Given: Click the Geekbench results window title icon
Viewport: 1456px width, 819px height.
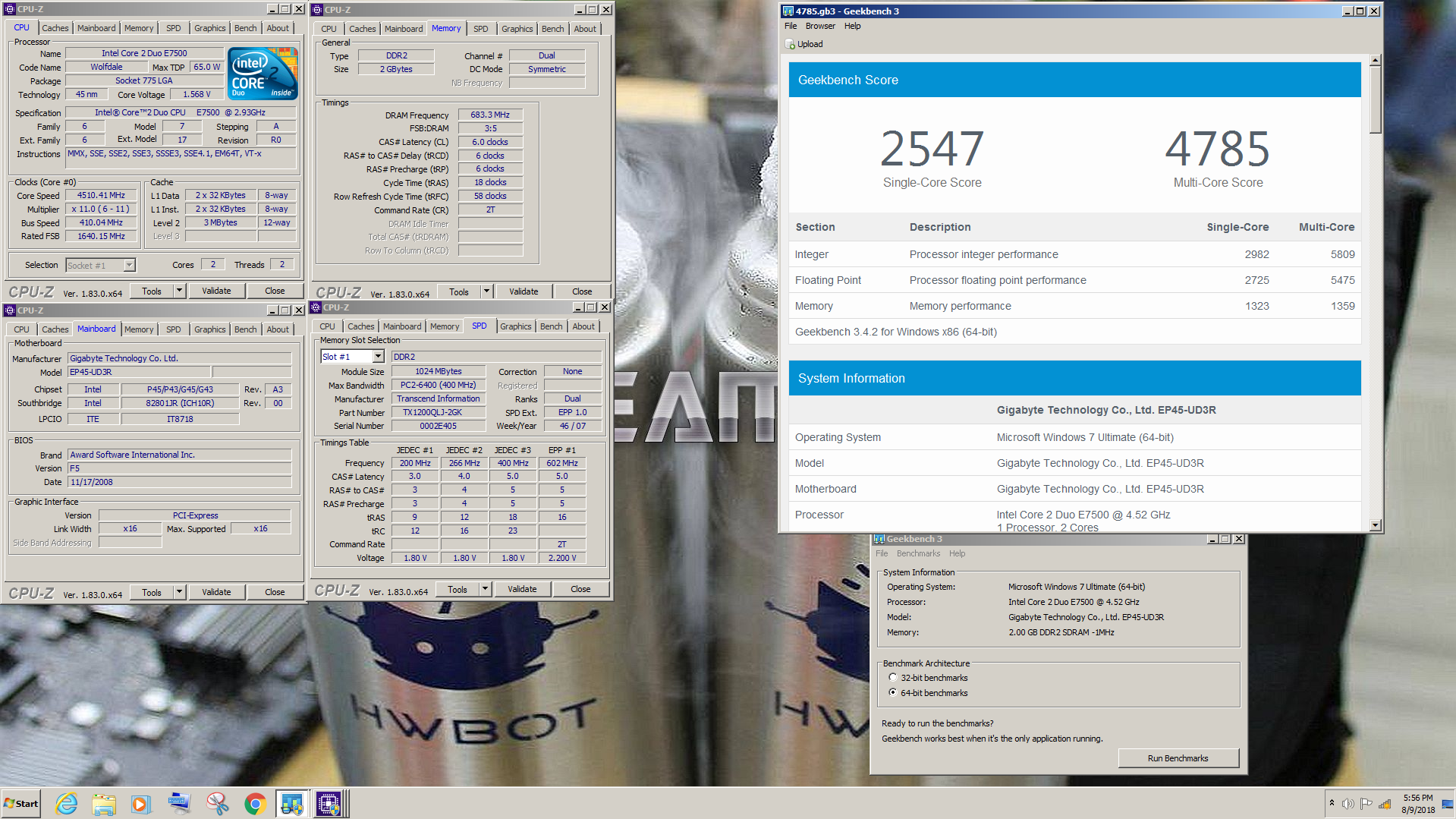Looking at the screenshot, I should (788, 11).
